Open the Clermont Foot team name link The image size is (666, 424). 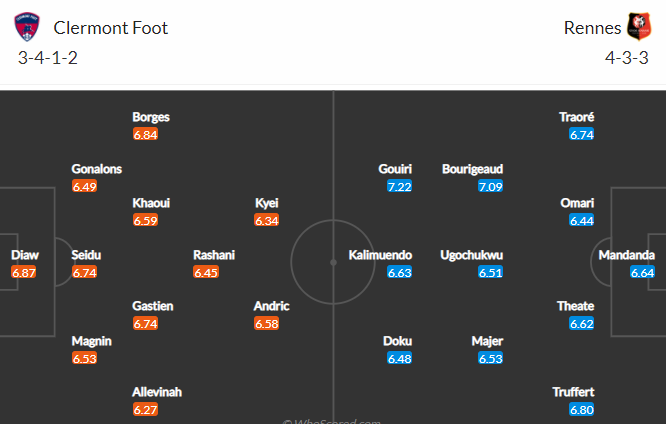click(x=110, y=28)
